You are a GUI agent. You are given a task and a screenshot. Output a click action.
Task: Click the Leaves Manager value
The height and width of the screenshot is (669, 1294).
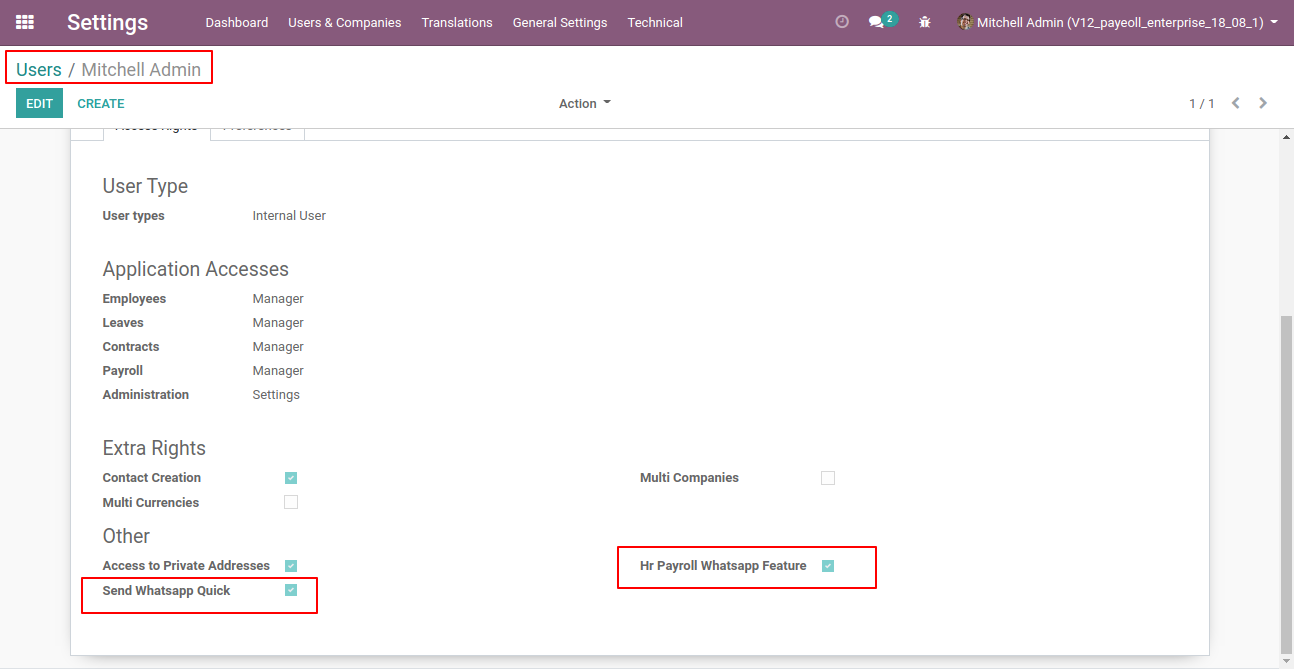278,323
